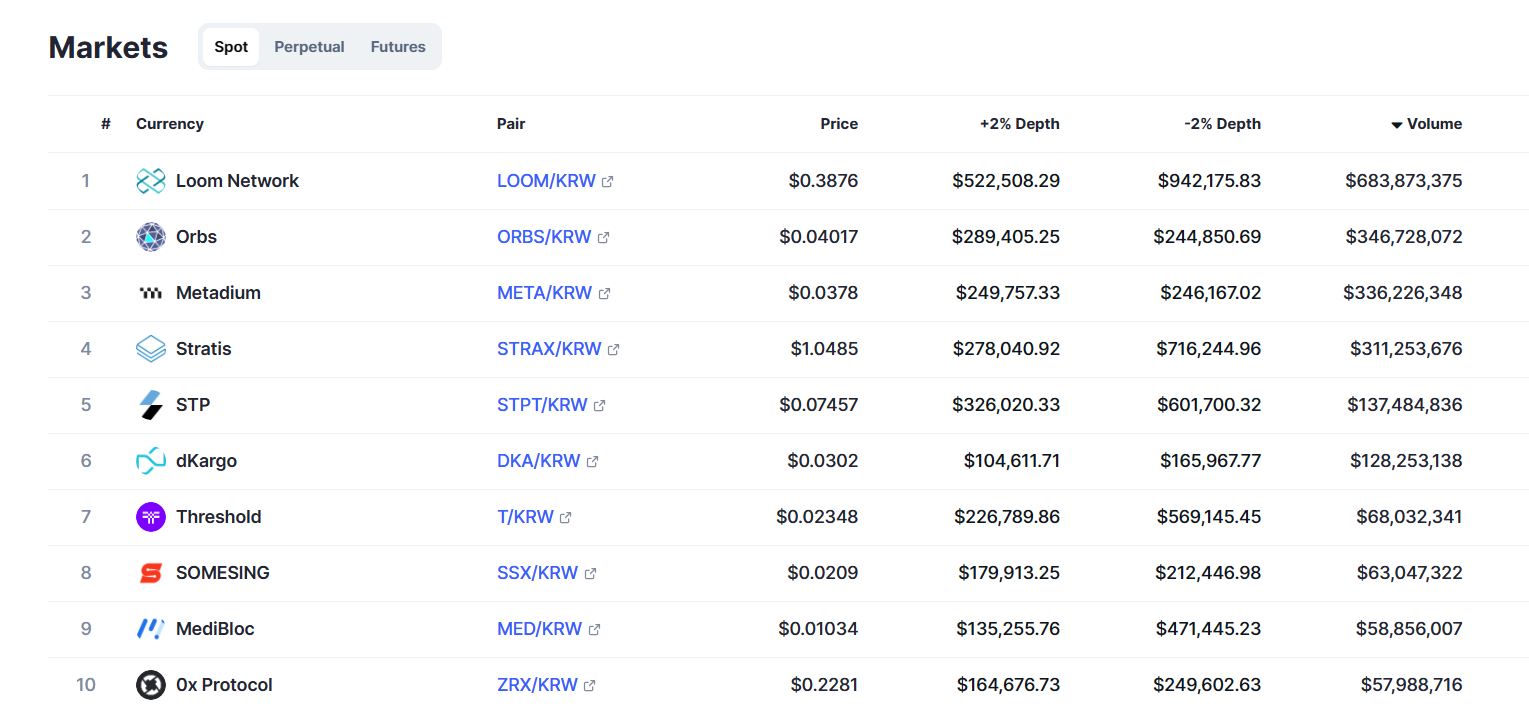Viewport: 1529px width, 713px height.
Task: Click the purple Threshold logo
Action: pos(151,517)
